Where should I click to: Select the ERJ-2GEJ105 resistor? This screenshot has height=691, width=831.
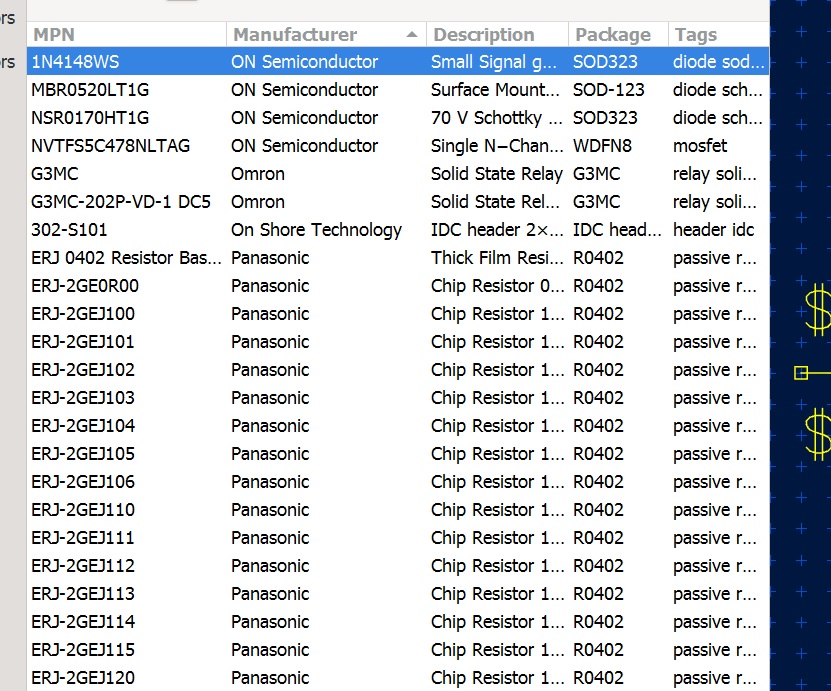(398, 454)
